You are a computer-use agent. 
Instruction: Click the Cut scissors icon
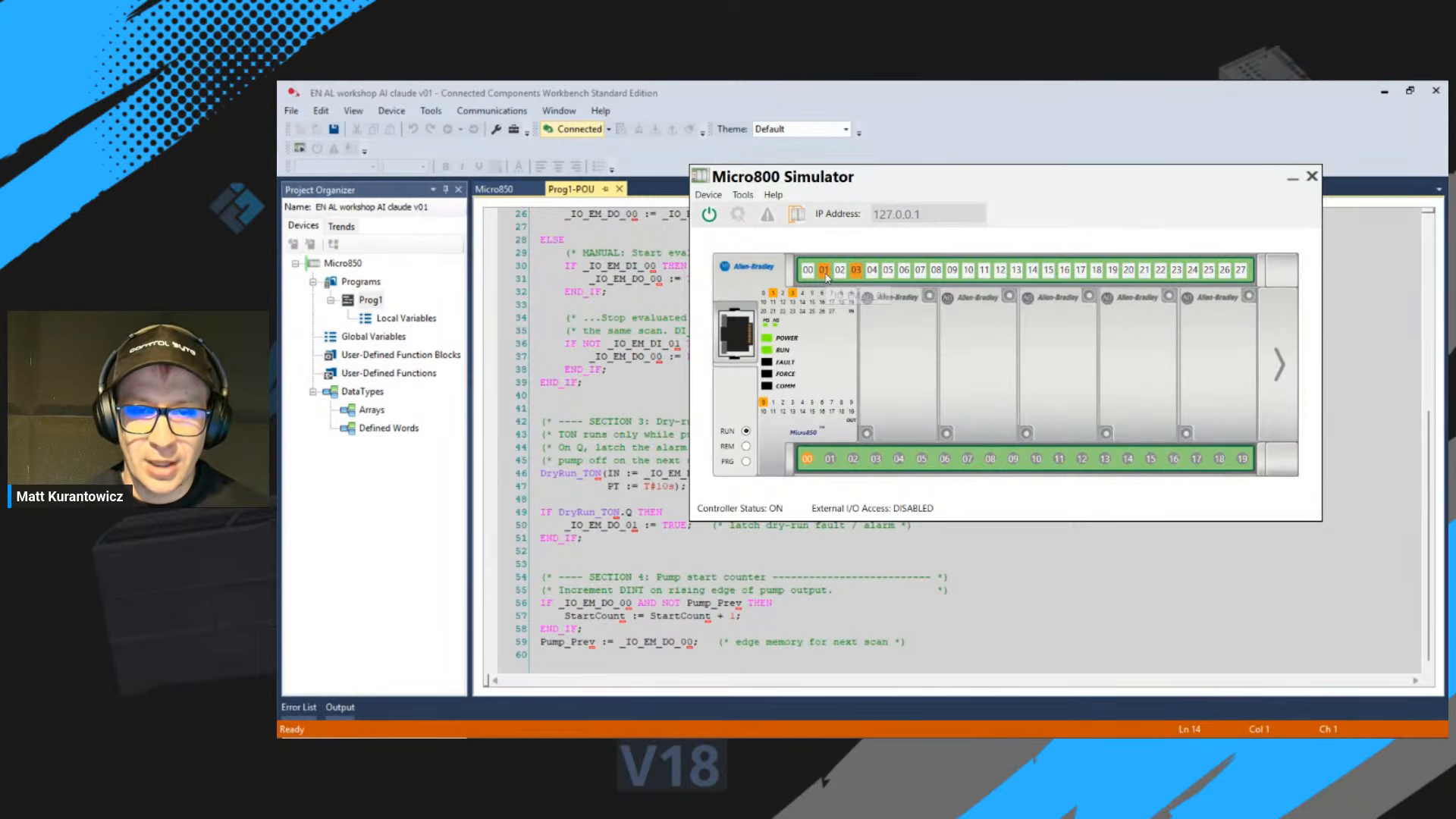coord(356,129)
